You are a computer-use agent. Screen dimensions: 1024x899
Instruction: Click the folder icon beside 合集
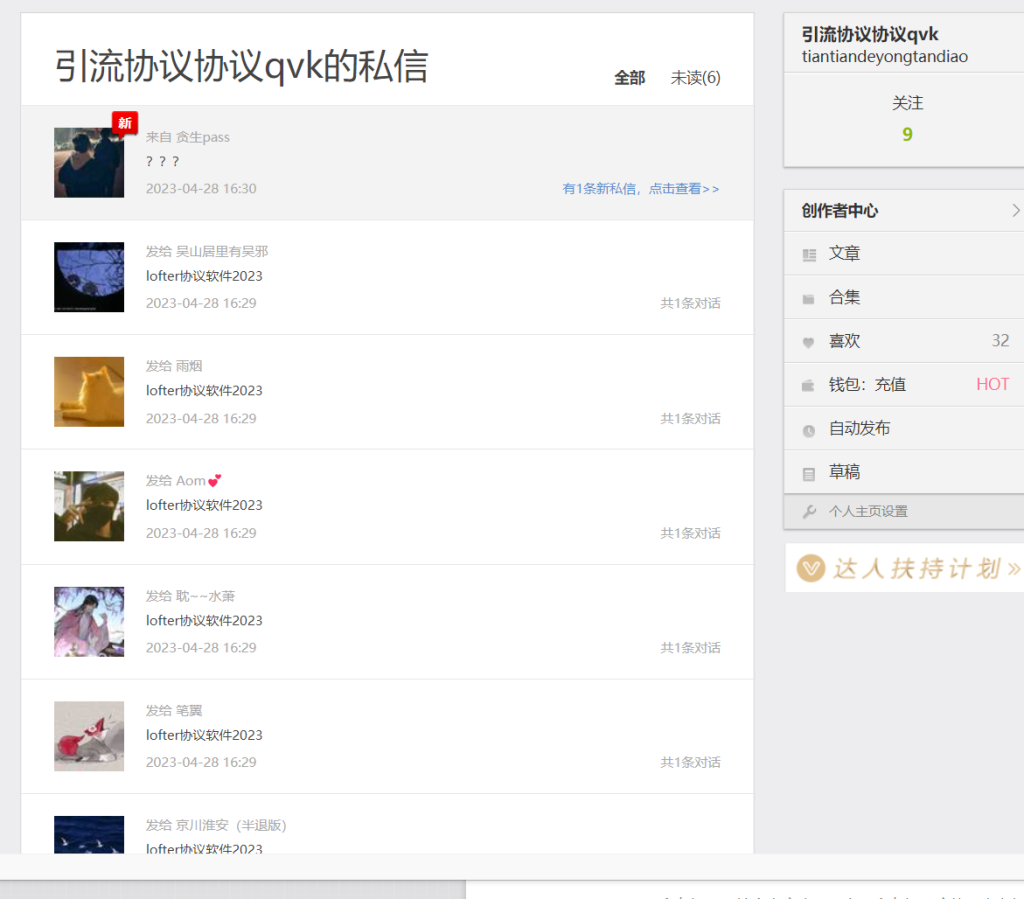click(x=809, y=299)
